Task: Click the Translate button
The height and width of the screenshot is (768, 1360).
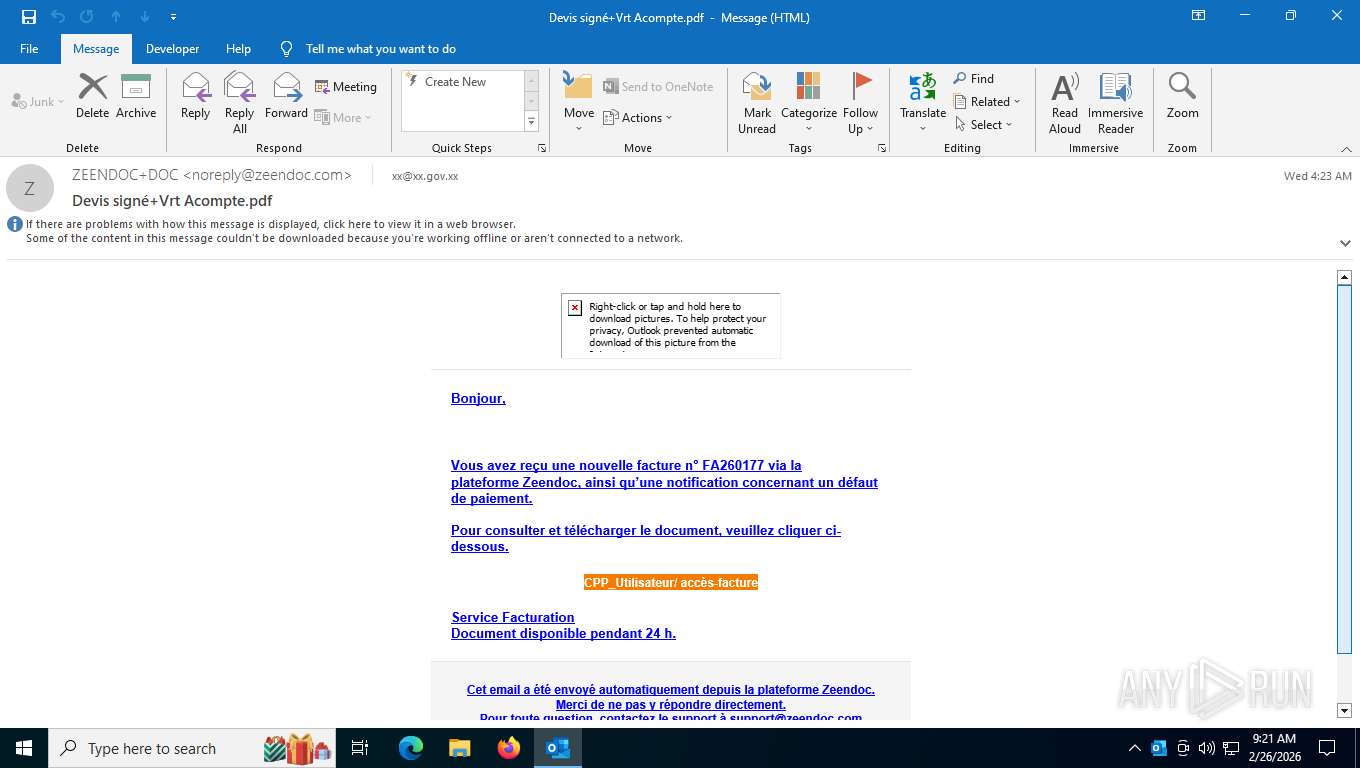Action: pos(923,103)
